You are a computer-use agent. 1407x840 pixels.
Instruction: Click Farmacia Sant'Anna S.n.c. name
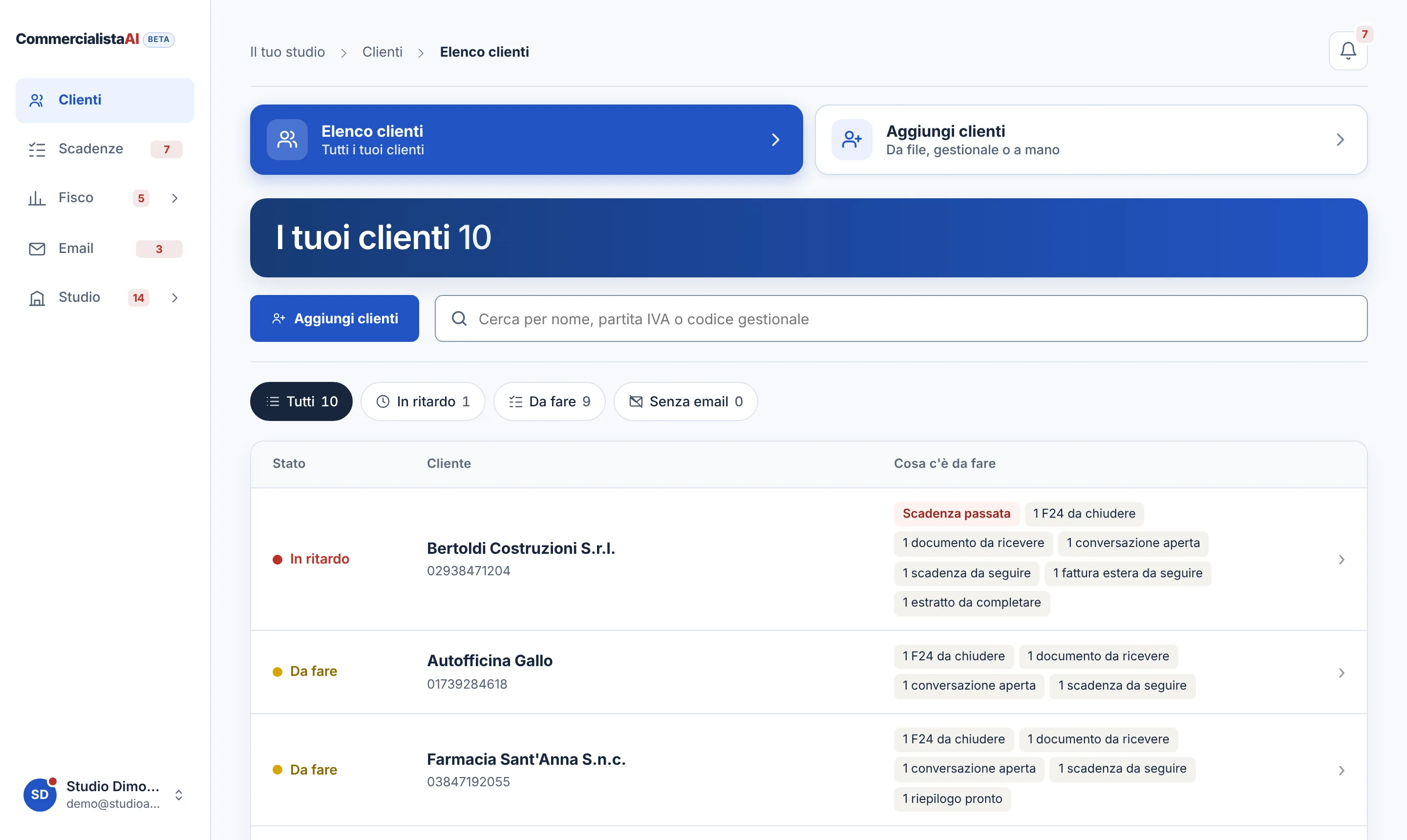(x=526, y=759)
